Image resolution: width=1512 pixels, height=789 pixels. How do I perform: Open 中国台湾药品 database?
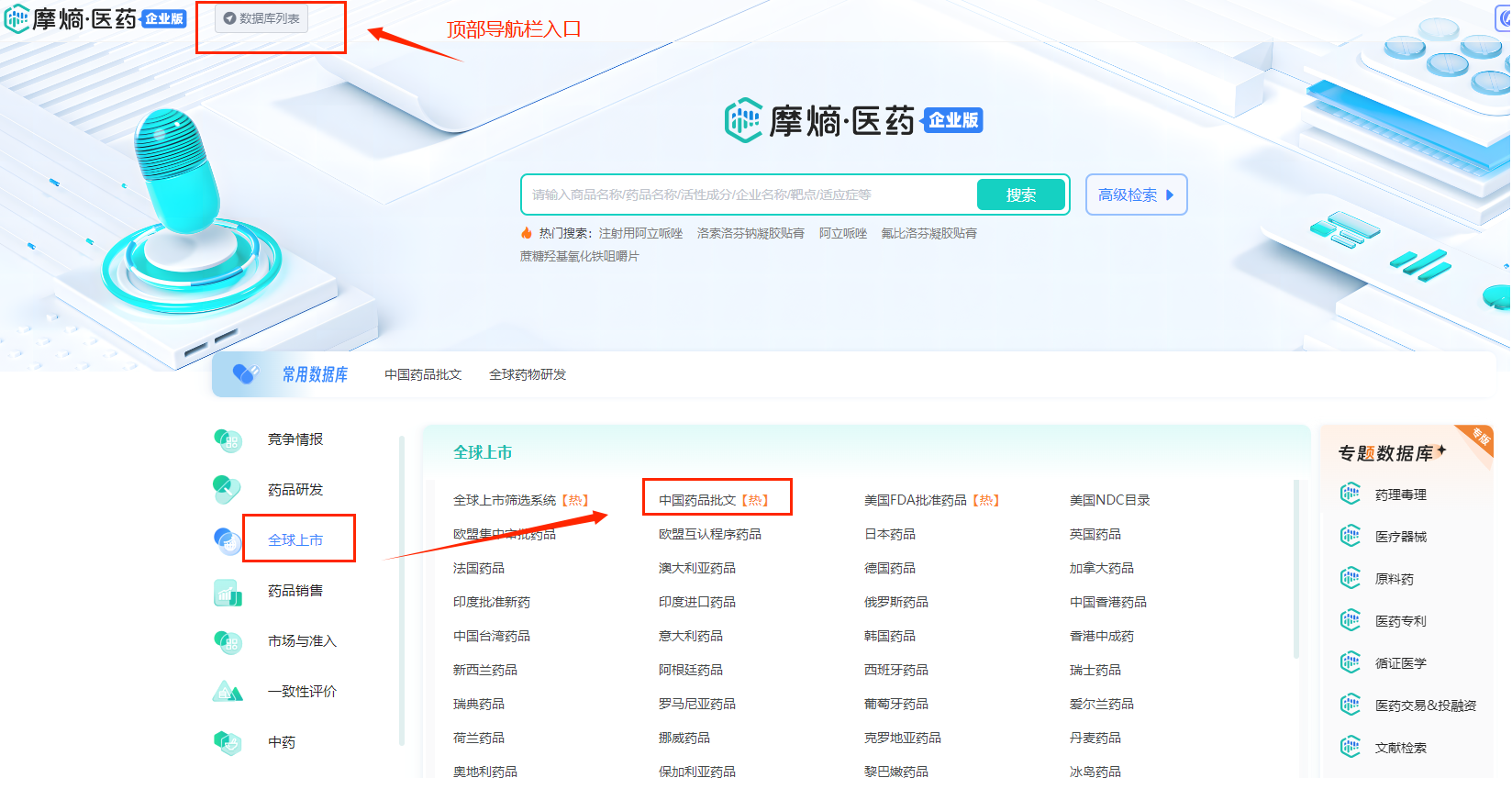point(492,636)
